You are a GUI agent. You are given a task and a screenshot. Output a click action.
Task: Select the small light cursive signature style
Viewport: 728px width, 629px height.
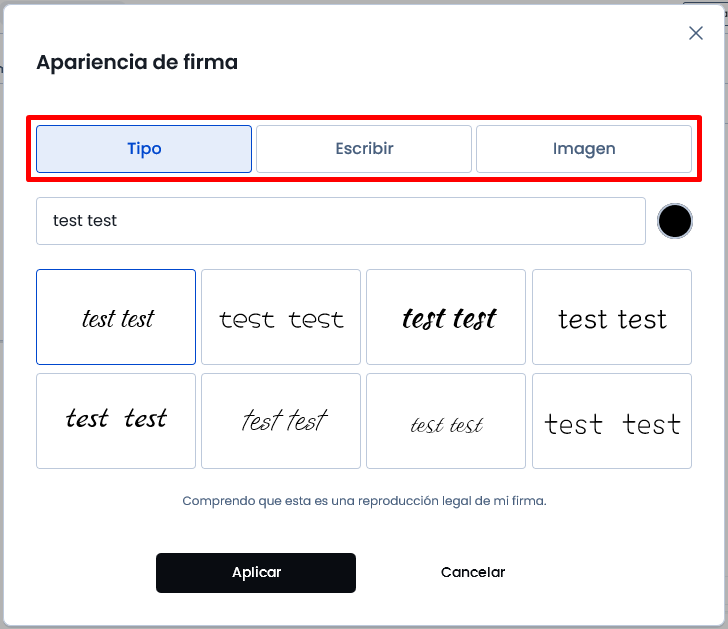446,421
